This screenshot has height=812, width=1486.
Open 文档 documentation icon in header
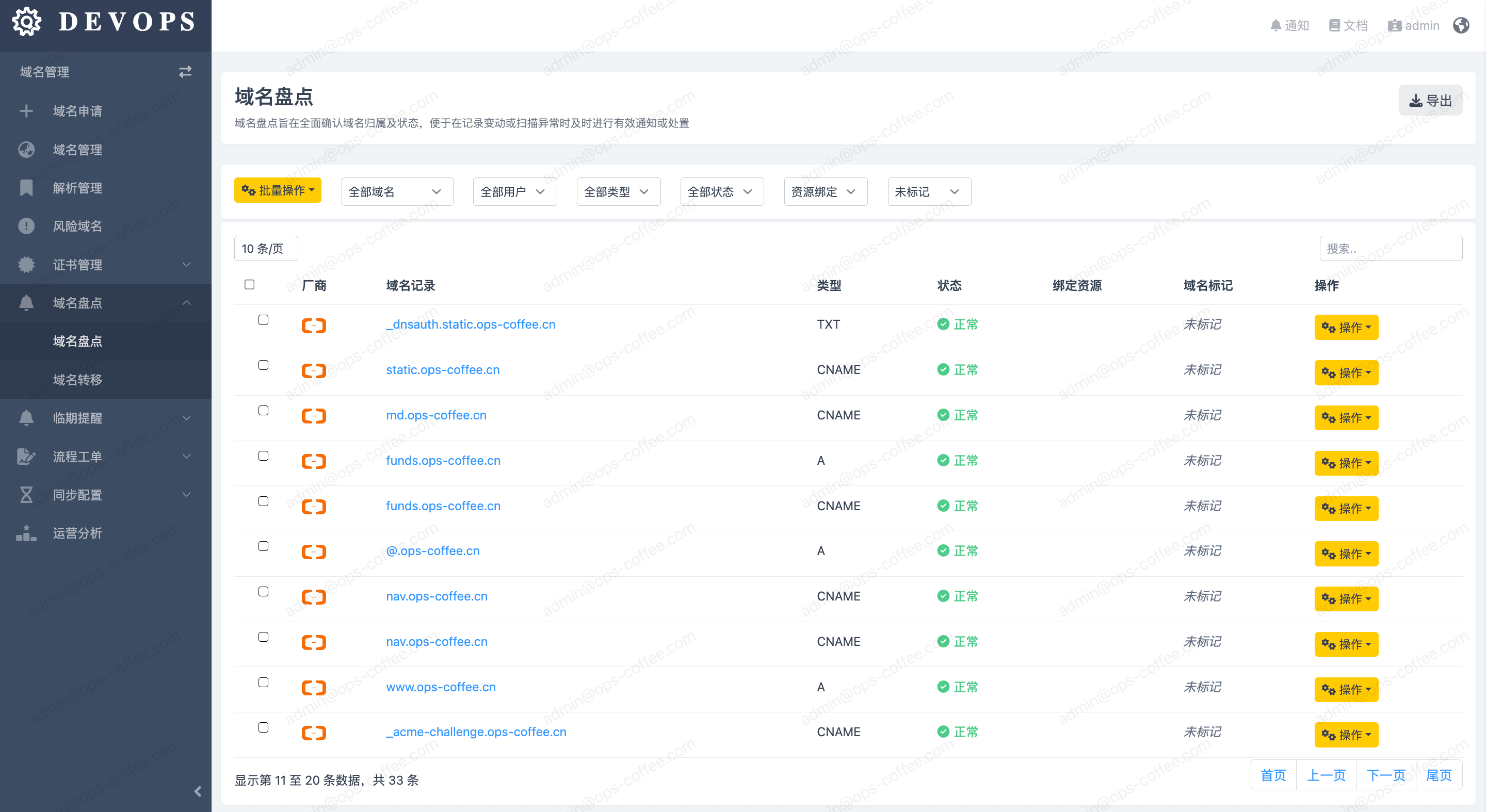coord(1334,25)
